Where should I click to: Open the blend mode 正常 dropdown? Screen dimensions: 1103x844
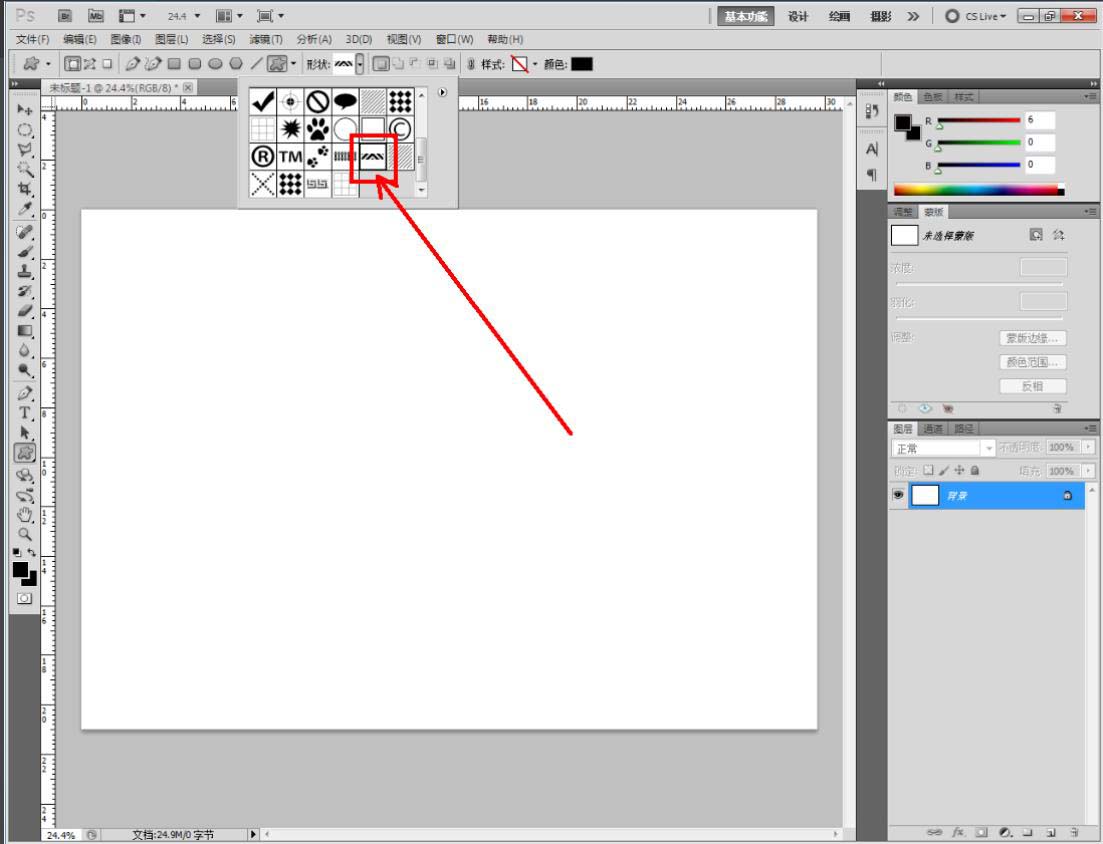coord(943,448)
